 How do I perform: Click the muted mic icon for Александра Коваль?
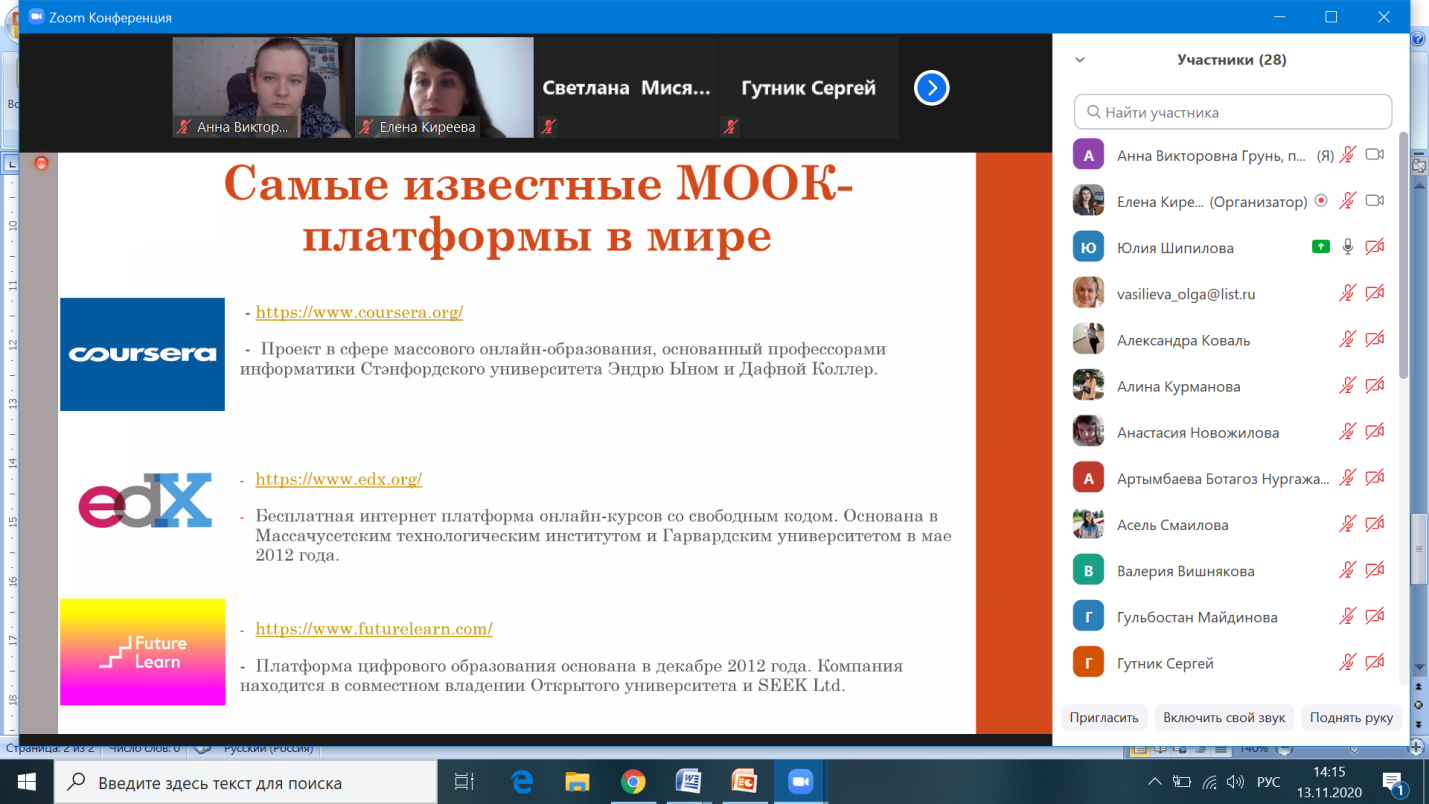click(1348, 340)
